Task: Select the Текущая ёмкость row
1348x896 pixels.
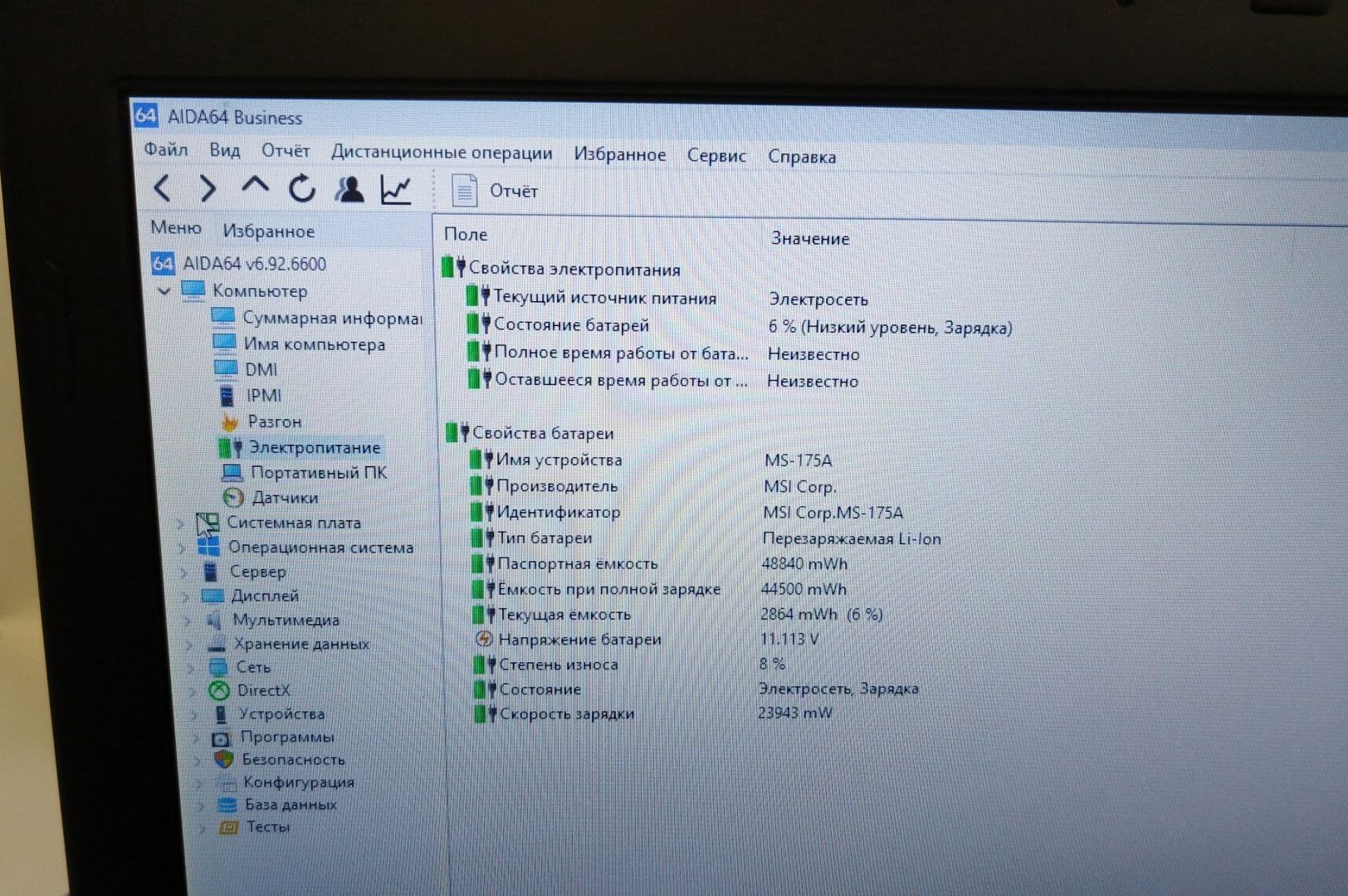Action: point(564,614)
